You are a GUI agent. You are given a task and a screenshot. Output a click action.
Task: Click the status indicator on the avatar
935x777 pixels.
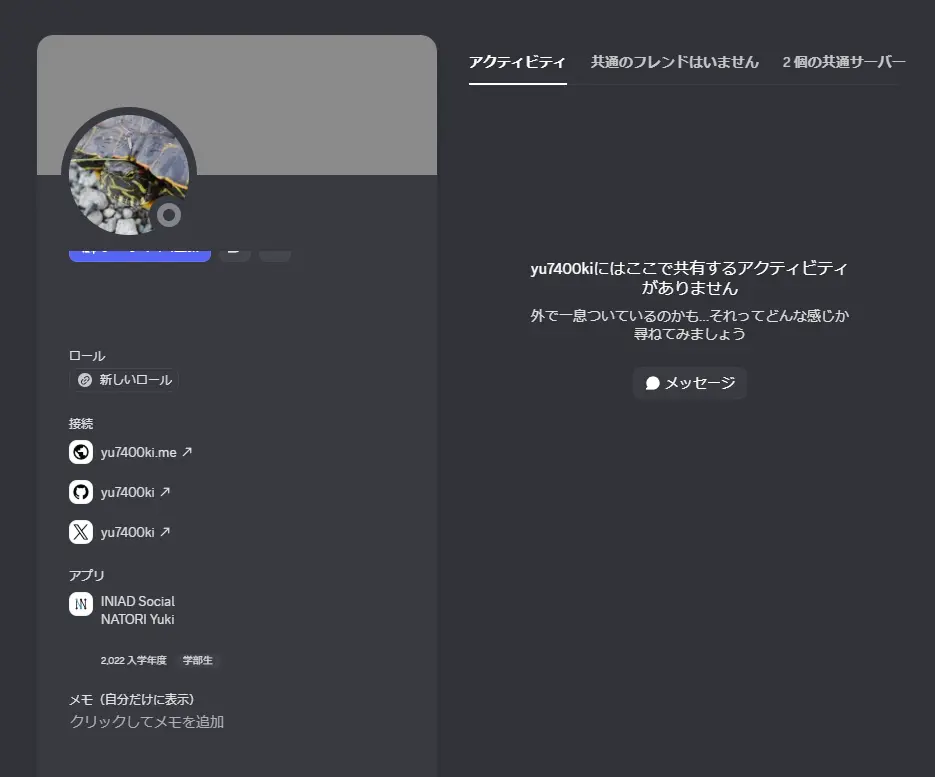169,215
